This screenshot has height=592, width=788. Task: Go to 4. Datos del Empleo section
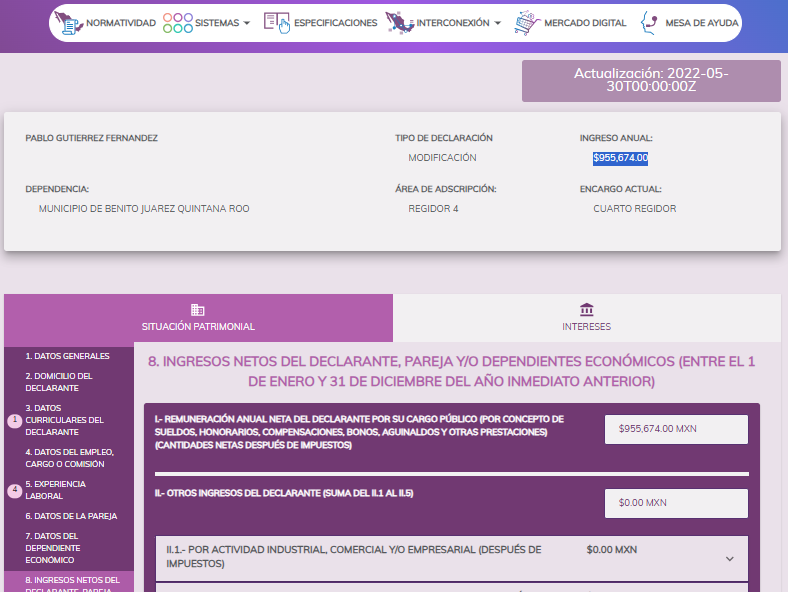pos(70,458)
